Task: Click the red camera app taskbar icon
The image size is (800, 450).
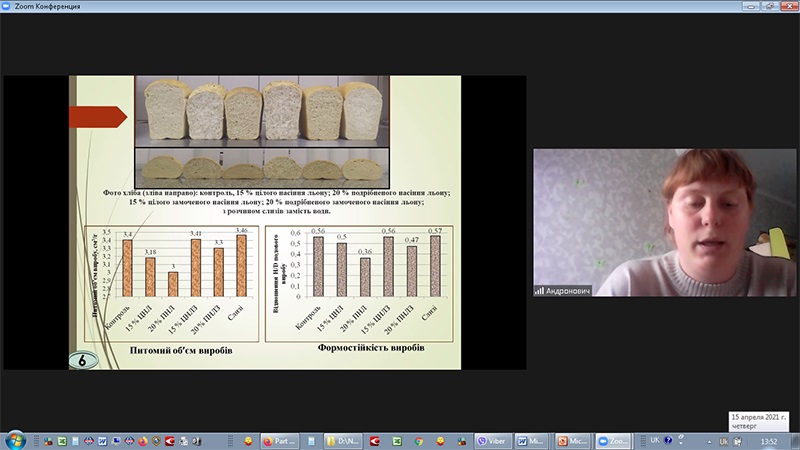Action: [x=374, y=441]
